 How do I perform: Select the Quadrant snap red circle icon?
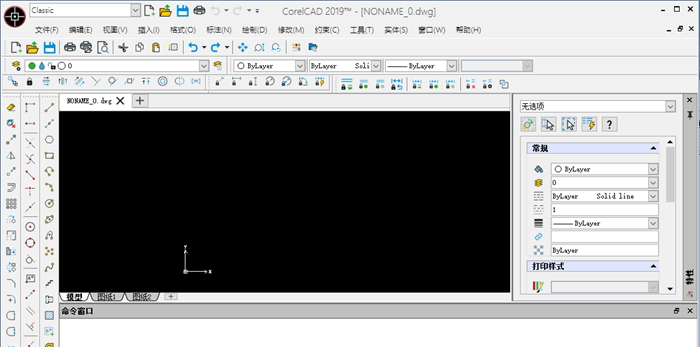point(30,243)
